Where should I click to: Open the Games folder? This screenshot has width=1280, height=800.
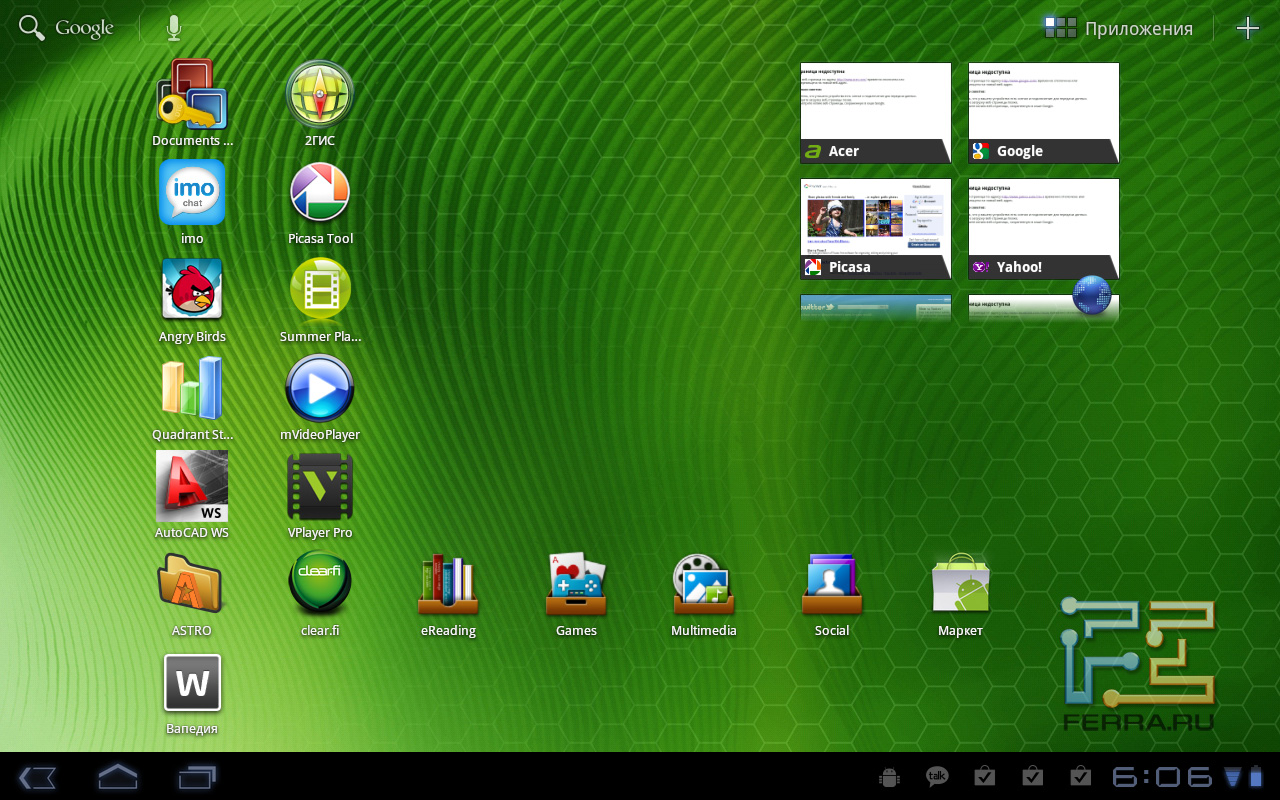(x=576, y=585)
